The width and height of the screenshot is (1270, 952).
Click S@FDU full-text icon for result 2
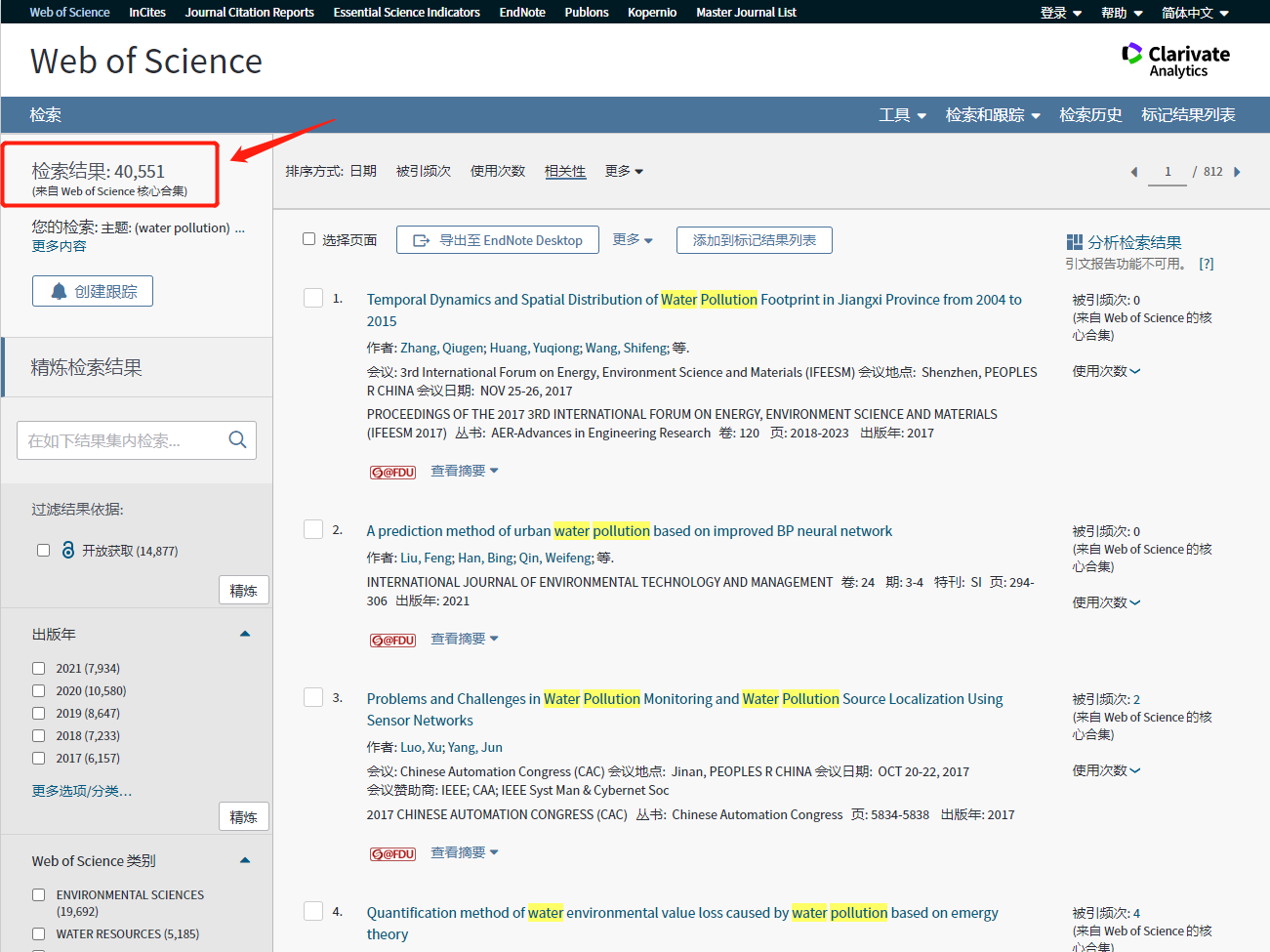pos(392,640)
